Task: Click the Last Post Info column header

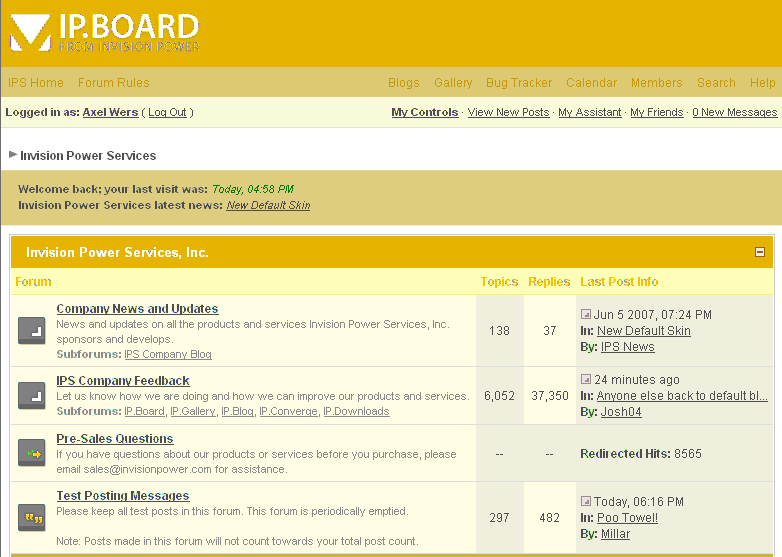Action: [619, 282]
